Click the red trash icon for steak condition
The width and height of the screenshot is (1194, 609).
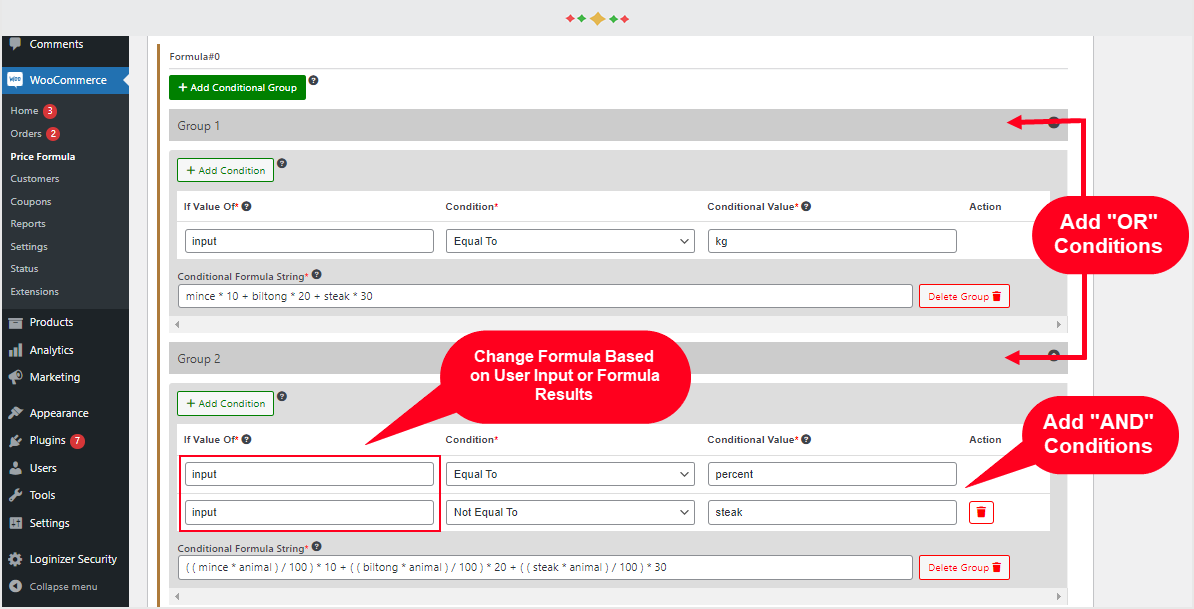coord(981,512)
